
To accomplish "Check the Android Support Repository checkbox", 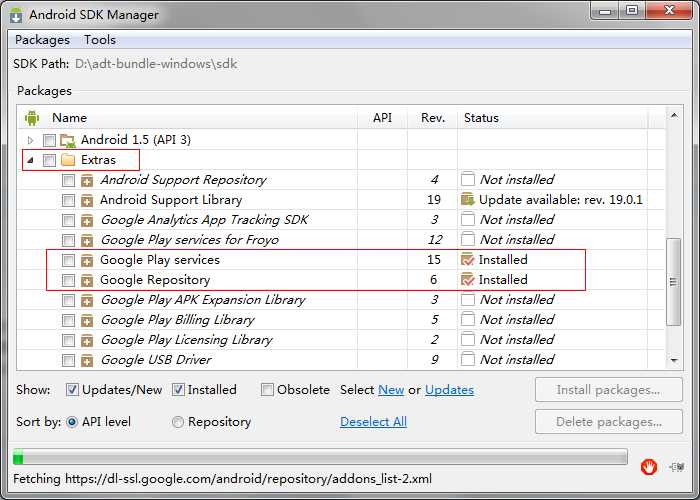I will click(68, 180).
